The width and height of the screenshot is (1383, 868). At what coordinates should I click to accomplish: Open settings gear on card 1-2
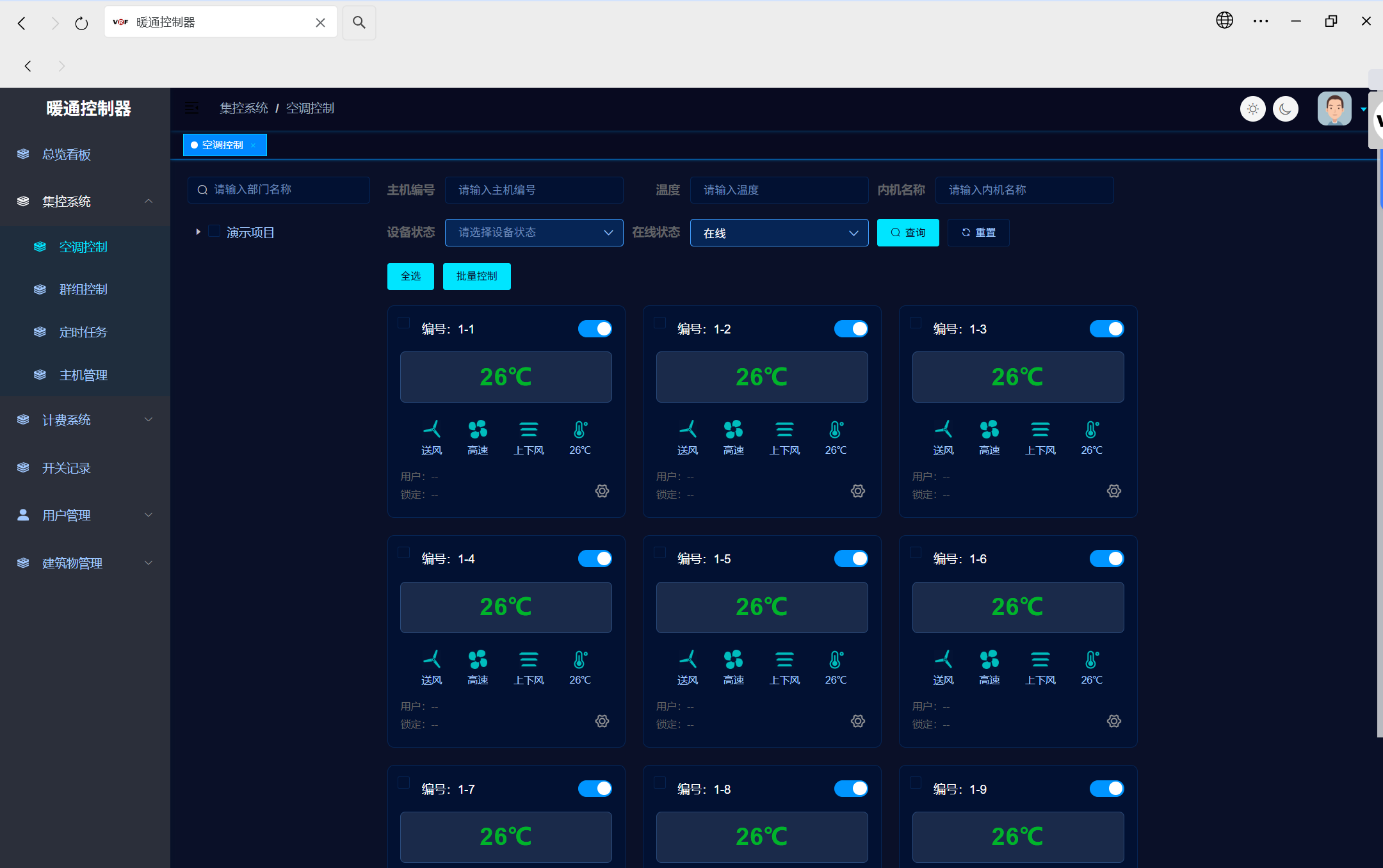858,491
